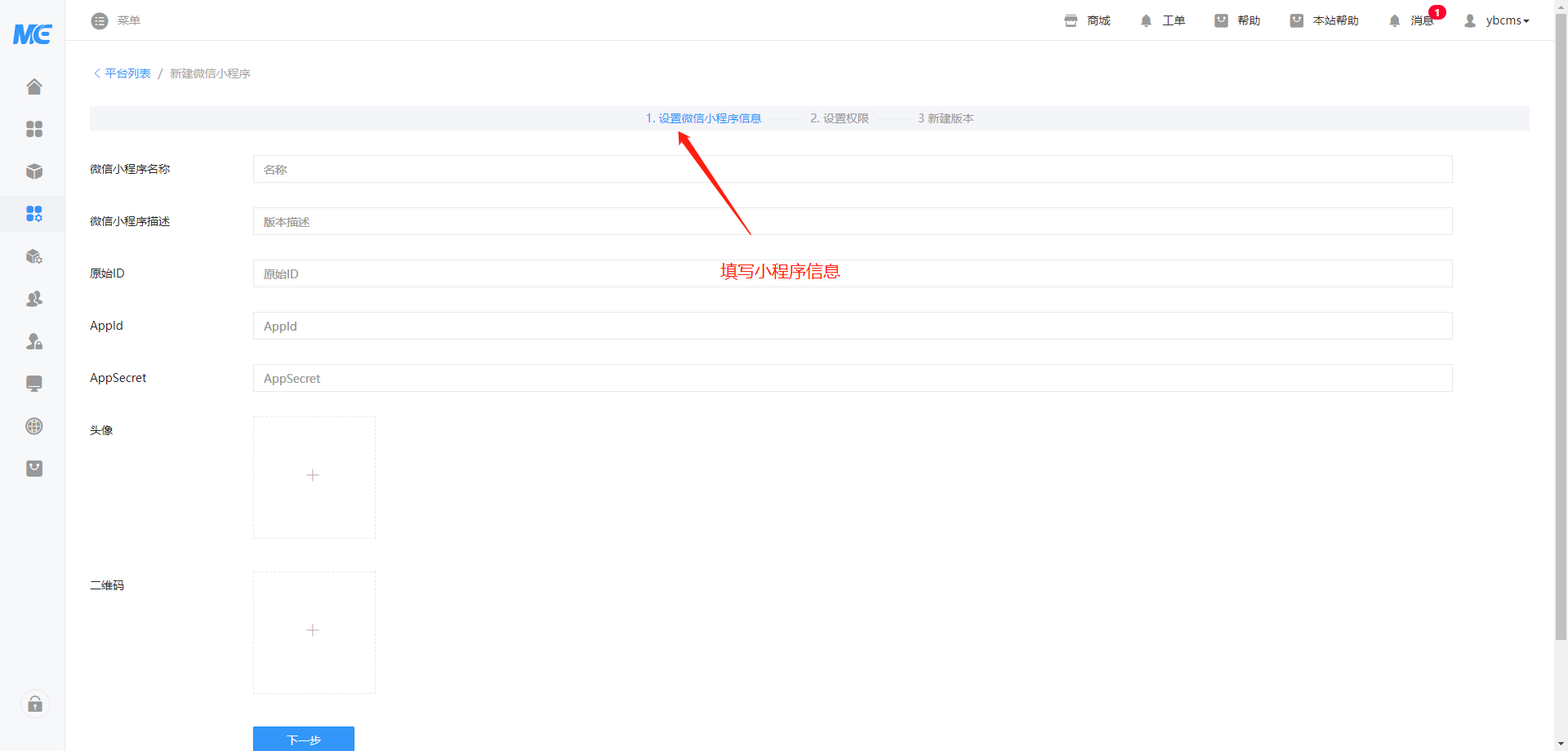Click the 工单 bell icon in the header
Image resolution: width=1568 pixels, height=751 pixels.
(1146, 20)
